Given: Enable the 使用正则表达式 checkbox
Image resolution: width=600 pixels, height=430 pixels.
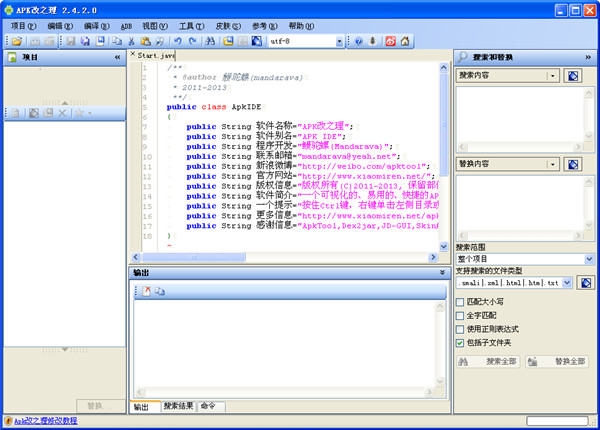Looking at the screenshot, I should pyautogui.click(x=460, y=329).
